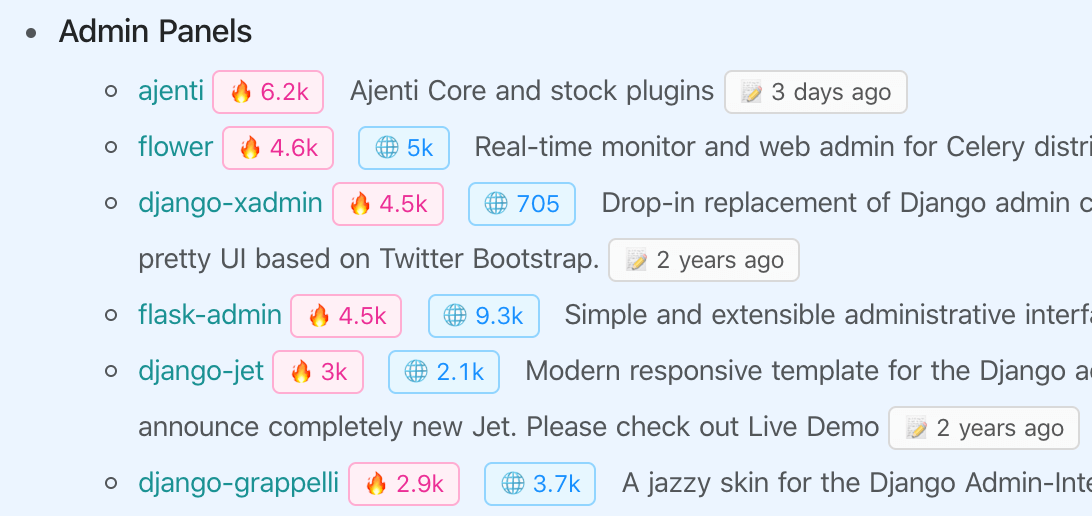Click django-grappelli's 2.9k stars badge
Viewport: 1092px width, 516px height.
(404, 484)
